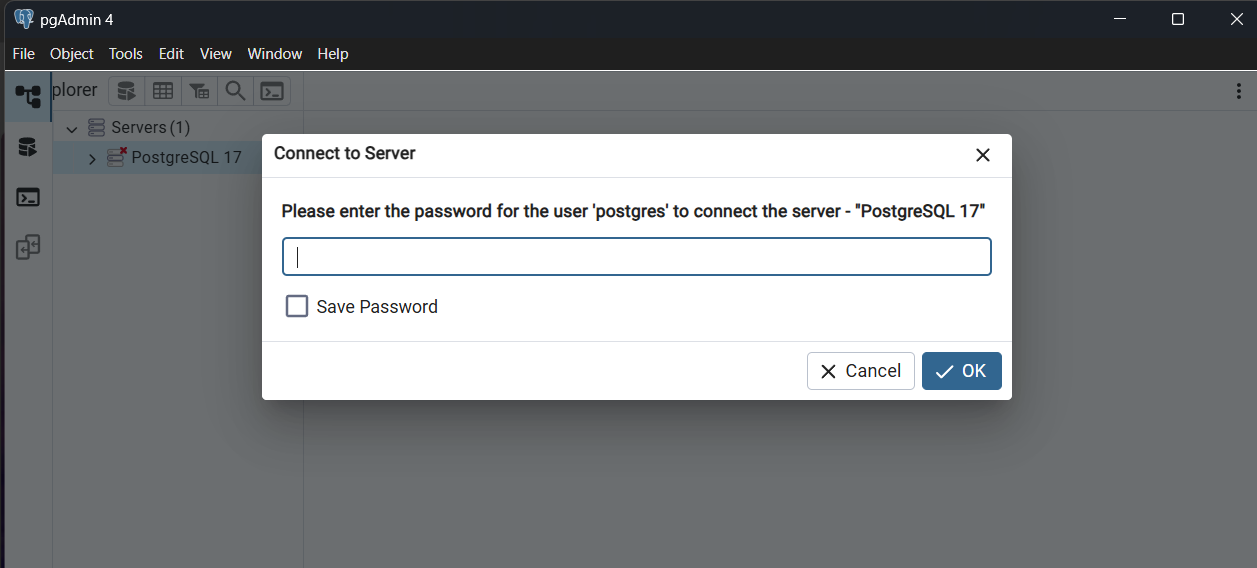Open the vertical three-dot options menu
Viewport: 1257px width, 568px height.
(1239, 91)
